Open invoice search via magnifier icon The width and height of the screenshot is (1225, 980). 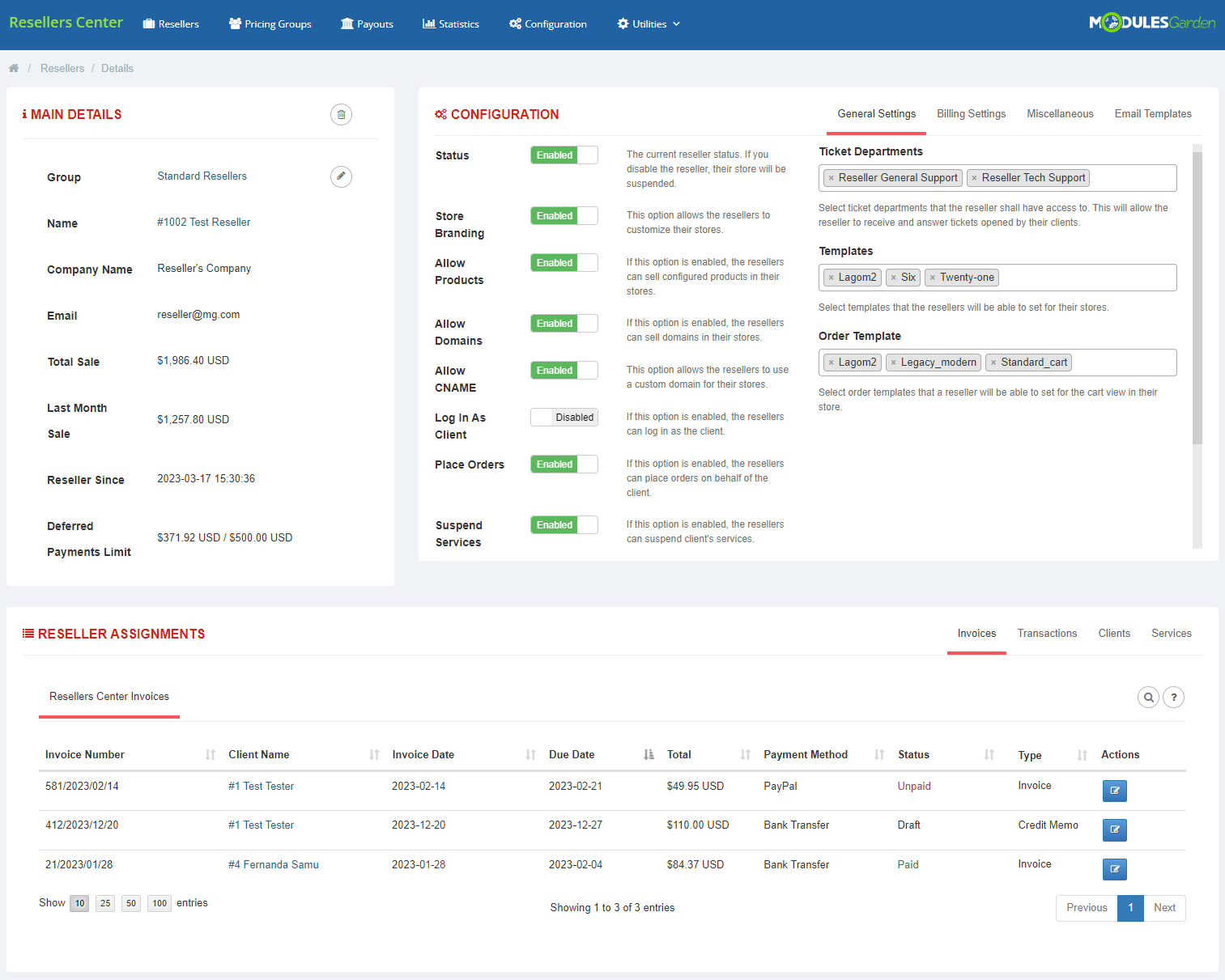pos(1148,697)
